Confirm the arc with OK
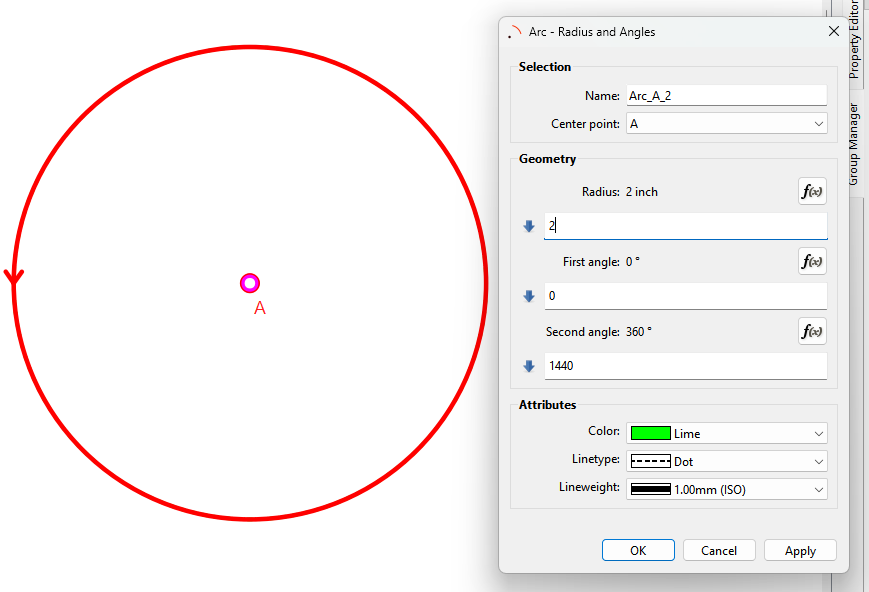Viewport: 869px width, 592px height. point(638,550)
